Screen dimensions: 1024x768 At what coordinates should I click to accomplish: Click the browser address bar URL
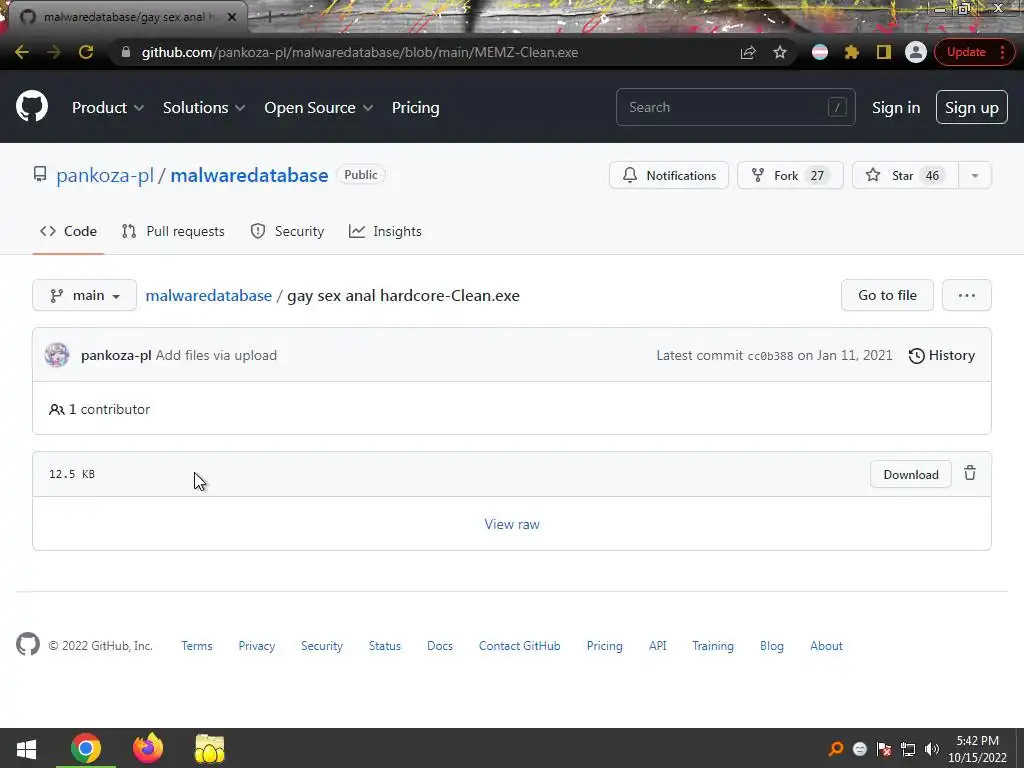360,52
